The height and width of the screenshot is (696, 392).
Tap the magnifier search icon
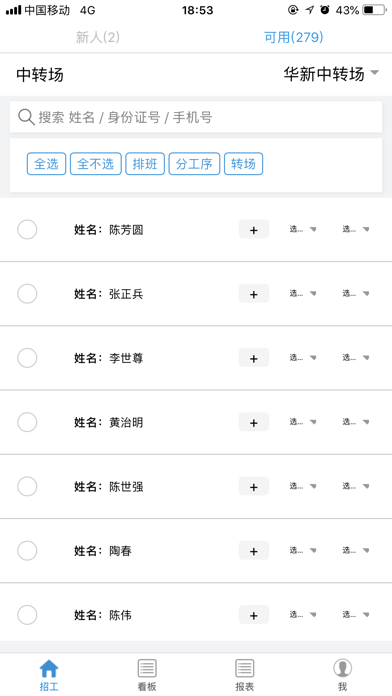(26, 117)
